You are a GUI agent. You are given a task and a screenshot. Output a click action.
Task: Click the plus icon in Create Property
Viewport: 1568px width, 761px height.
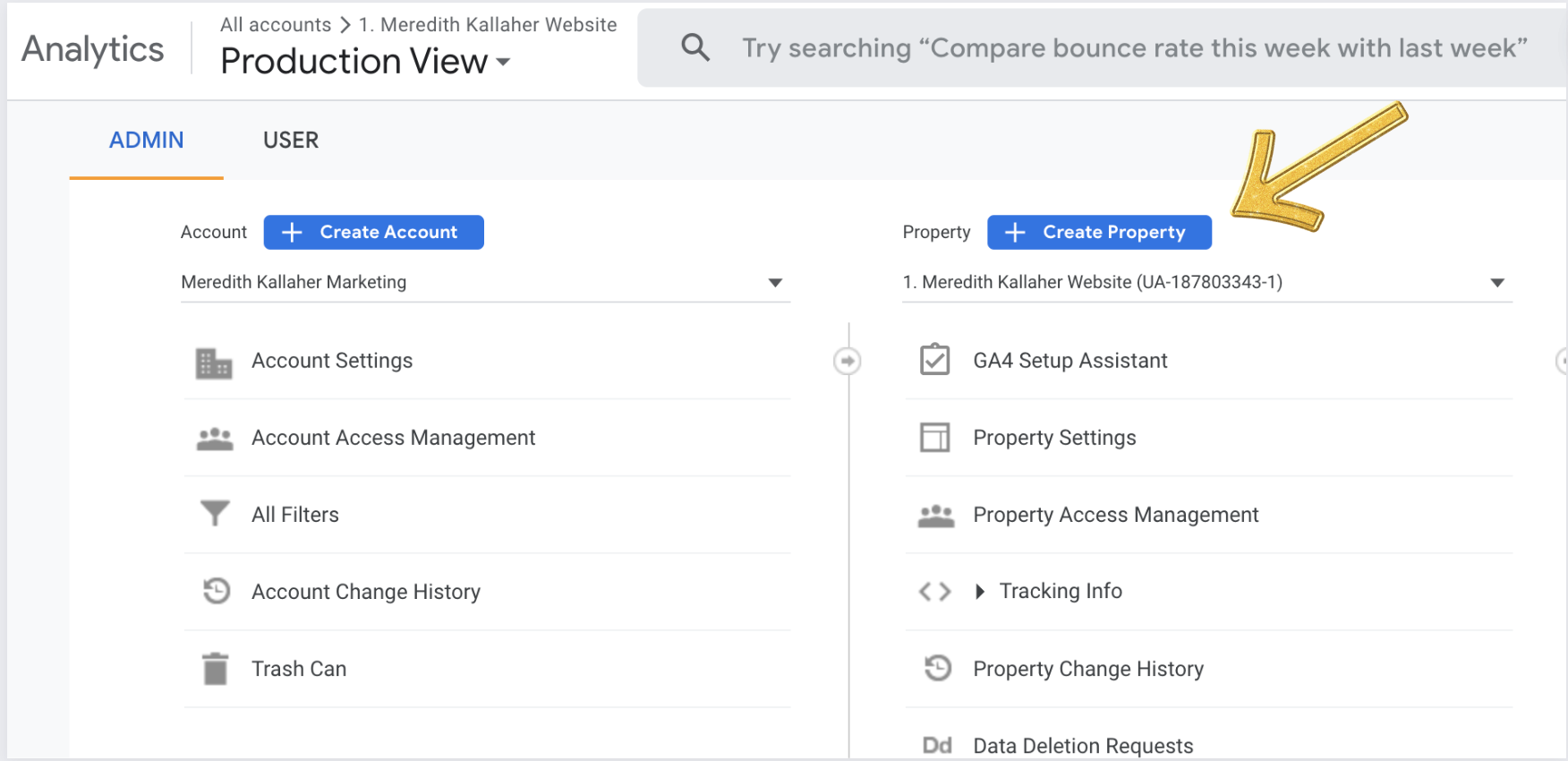pos(1015,233)
